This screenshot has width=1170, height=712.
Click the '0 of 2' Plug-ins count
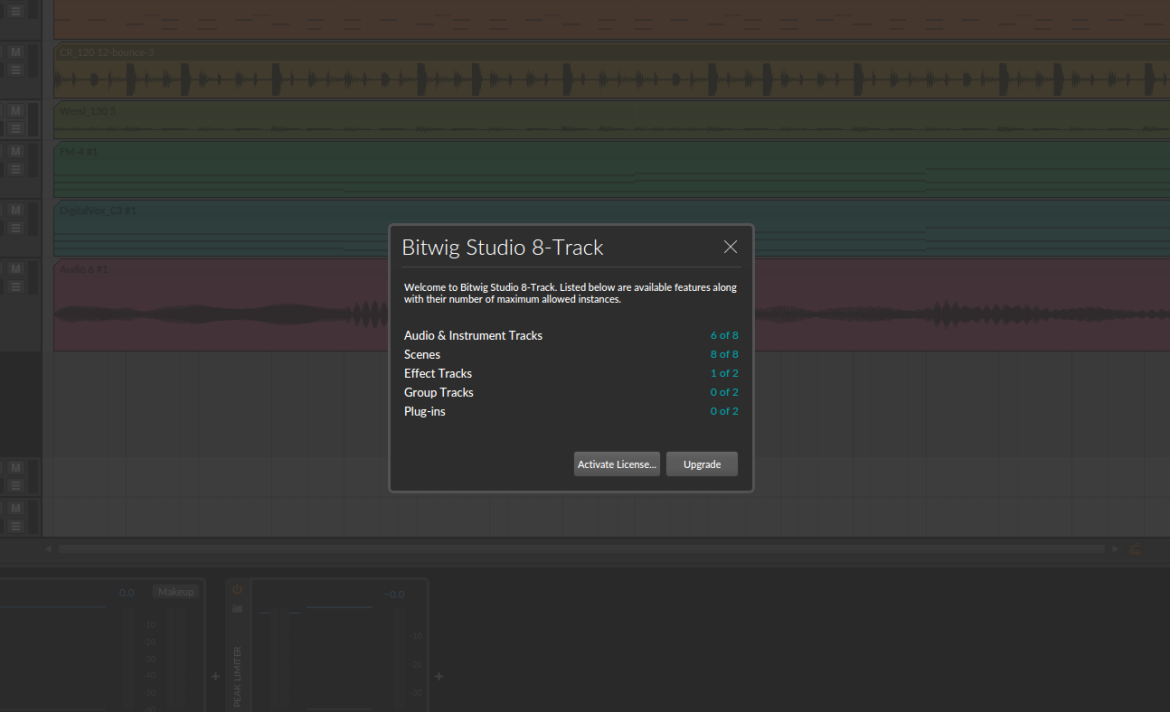point(724,411)
